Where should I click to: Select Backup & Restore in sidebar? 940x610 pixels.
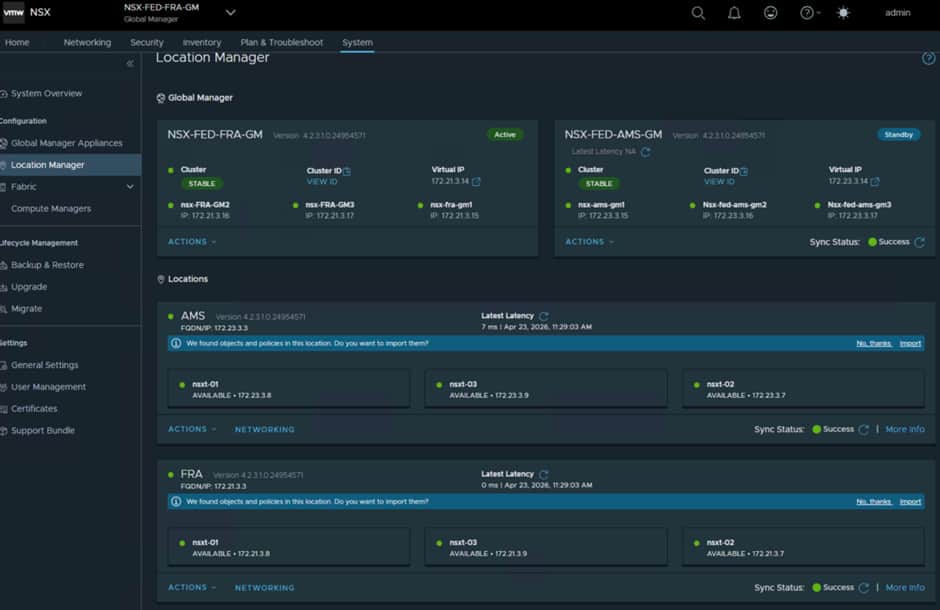[x=47, y=265]
